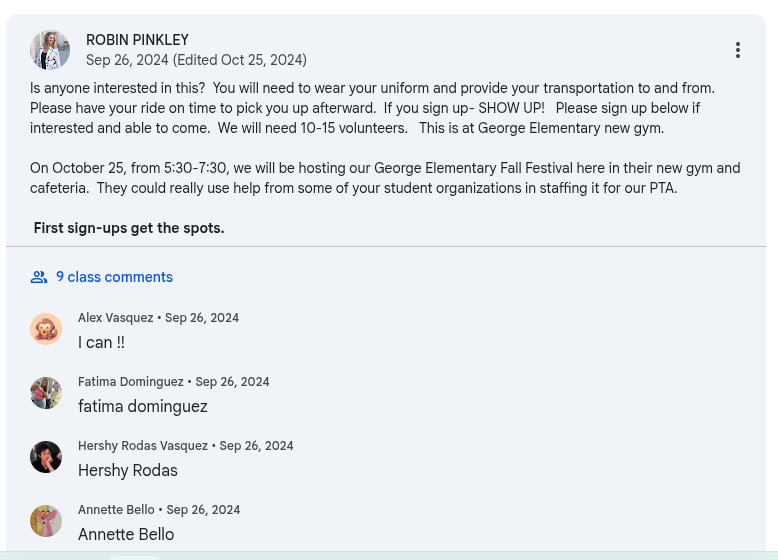778x560 pixels.
Task: Click the lowercase "fatima dominguez" comment text
Action: (x=143, y=407)
